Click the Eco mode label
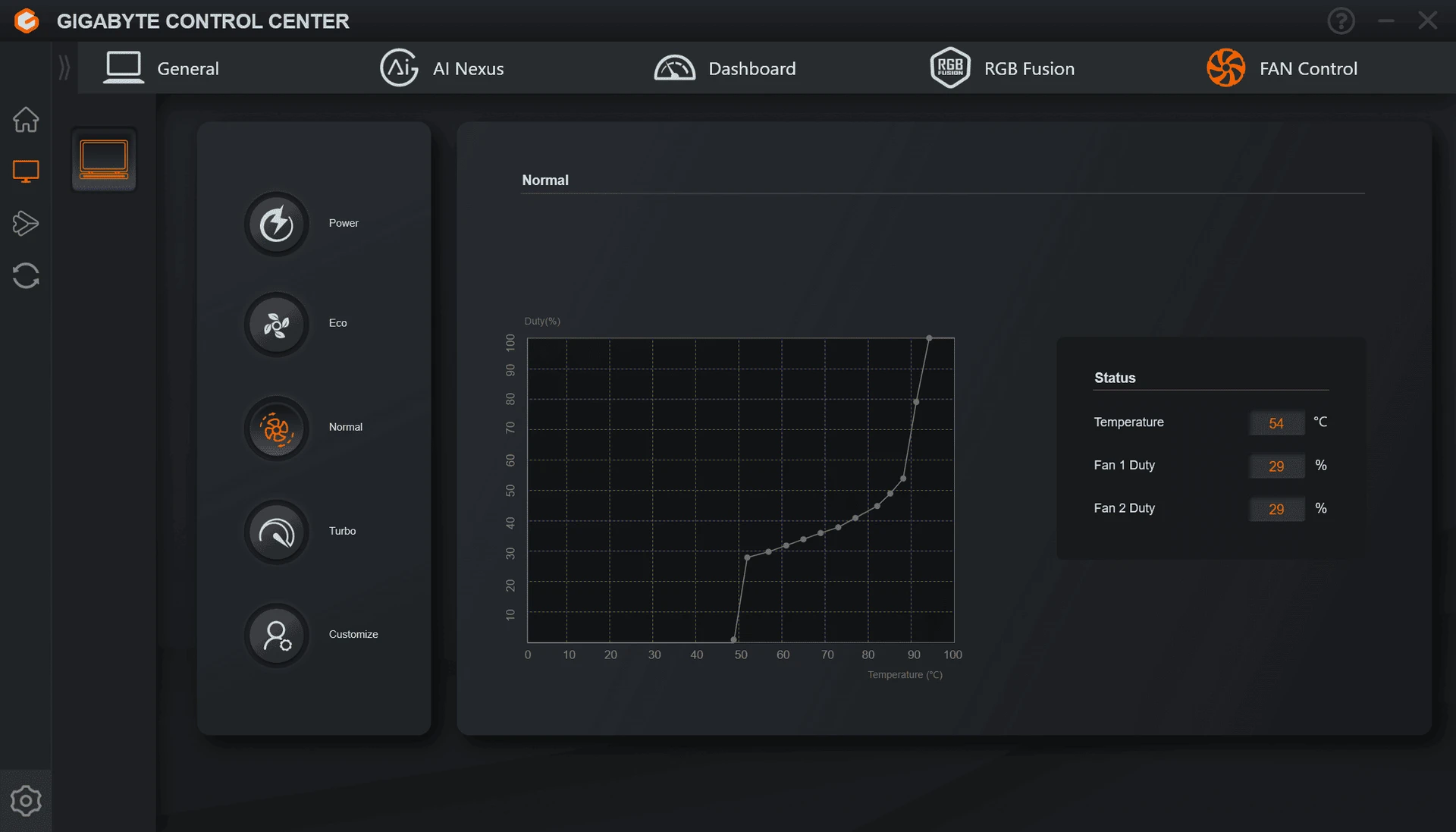The image size is (1456, 832). click(337, 323)
